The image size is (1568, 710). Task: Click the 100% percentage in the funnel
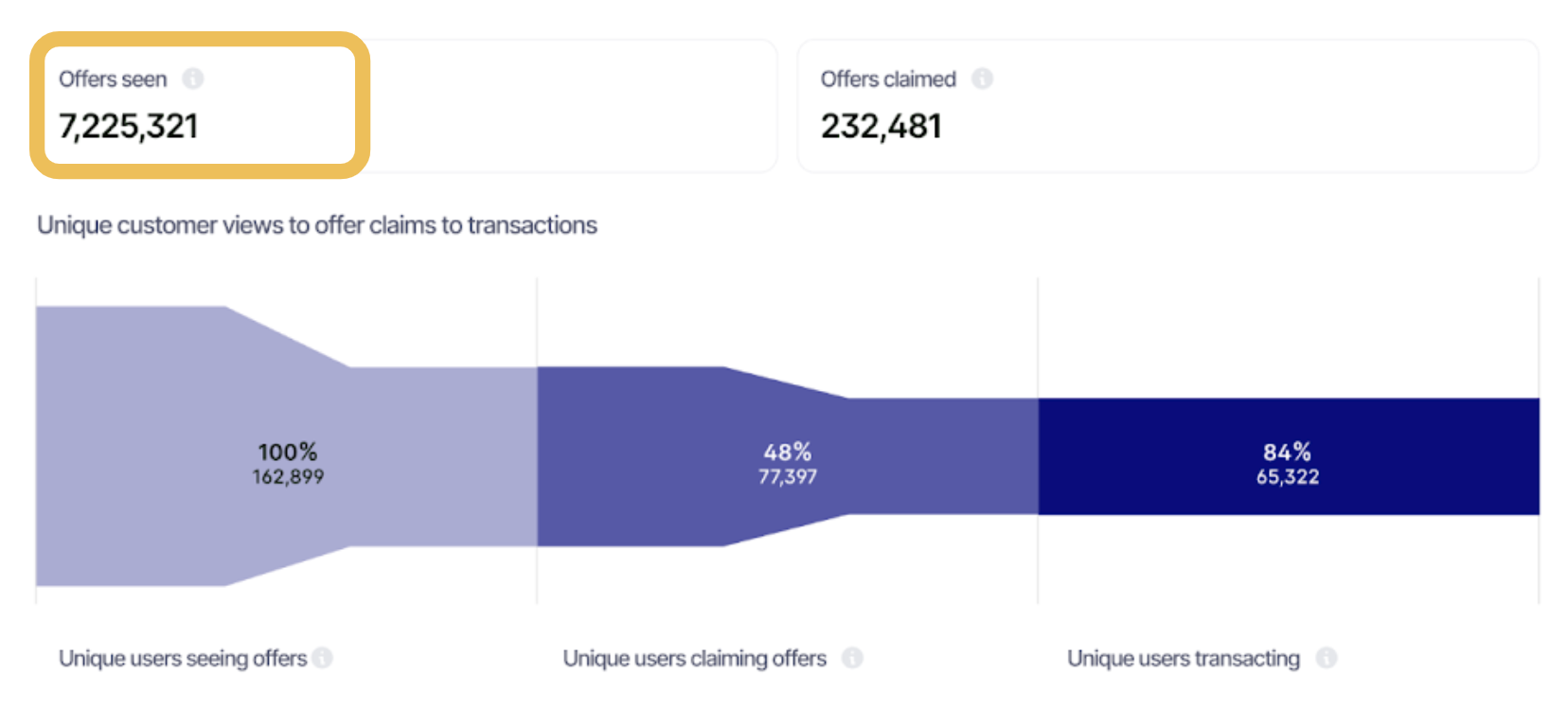tap(288, 452)
